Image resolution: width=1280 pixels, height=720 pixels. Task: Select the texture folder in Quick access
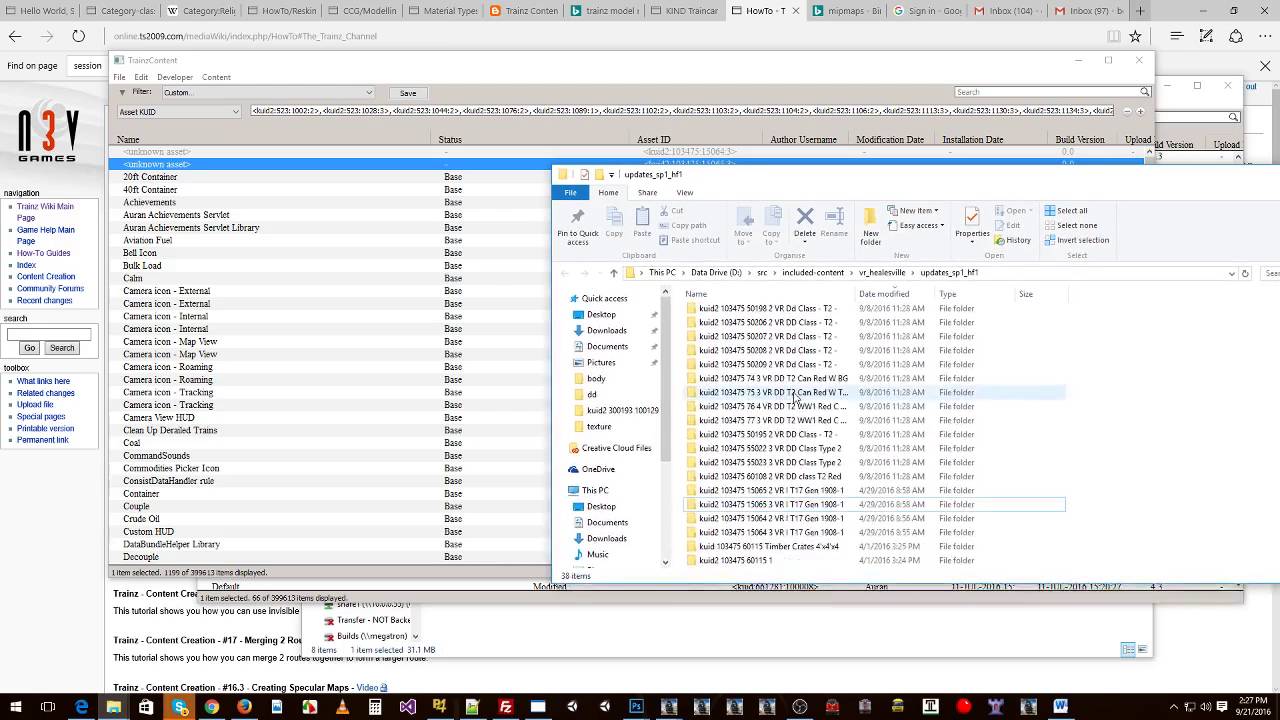click(x=599, y=426)
